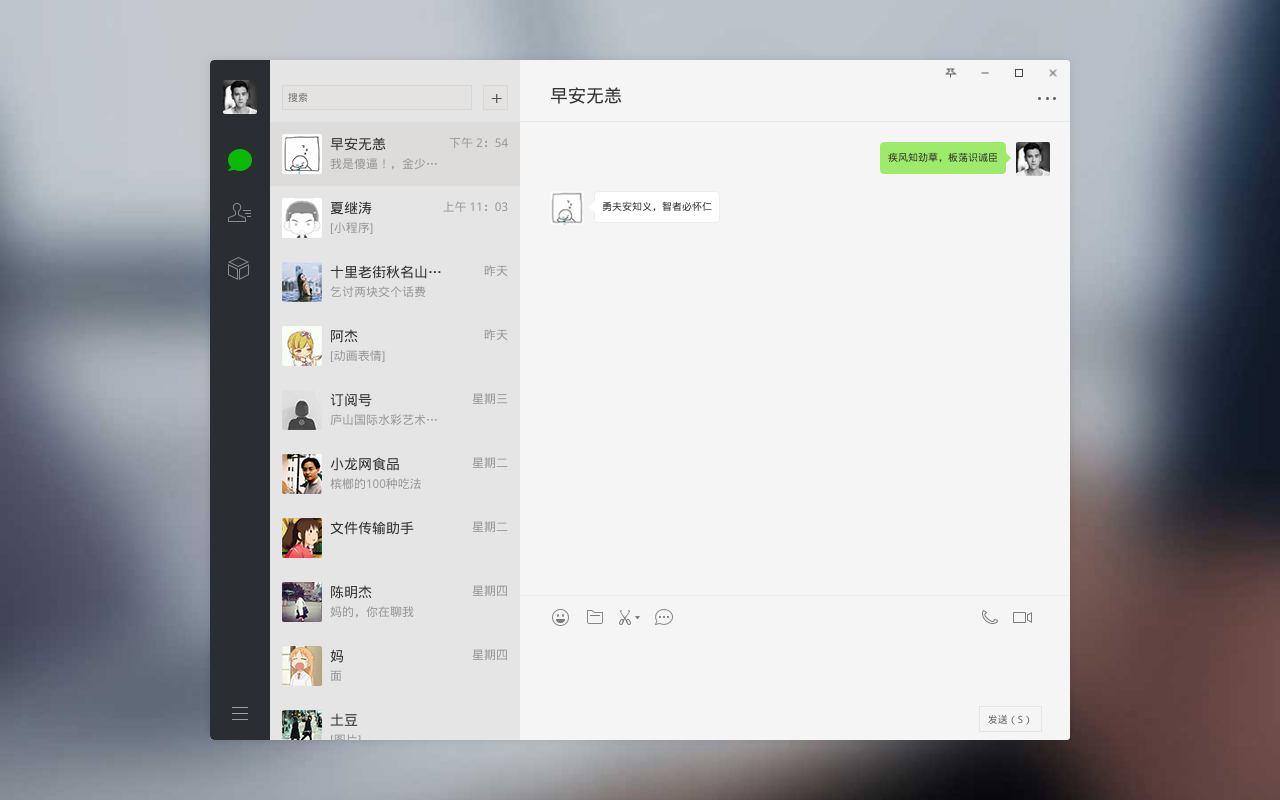The width and height of the screenshot is (1280, 800).
Task: Click your profile avatar at the top of the sidebar
Action: click(x=240, y=97)
